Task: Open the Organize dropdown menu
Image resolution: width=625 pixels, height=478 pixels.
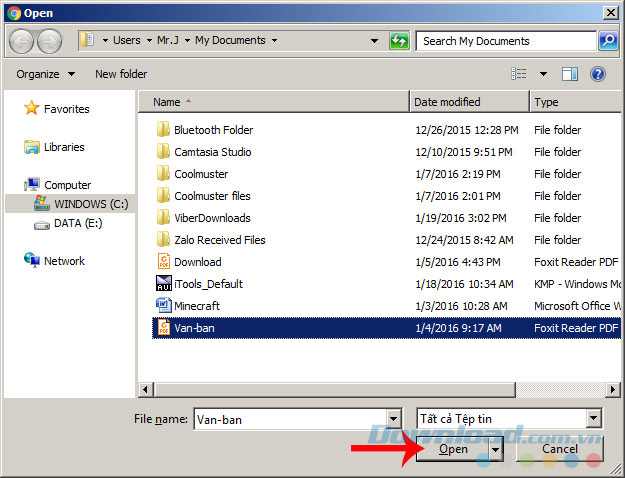Action: [x=46, y=74]
